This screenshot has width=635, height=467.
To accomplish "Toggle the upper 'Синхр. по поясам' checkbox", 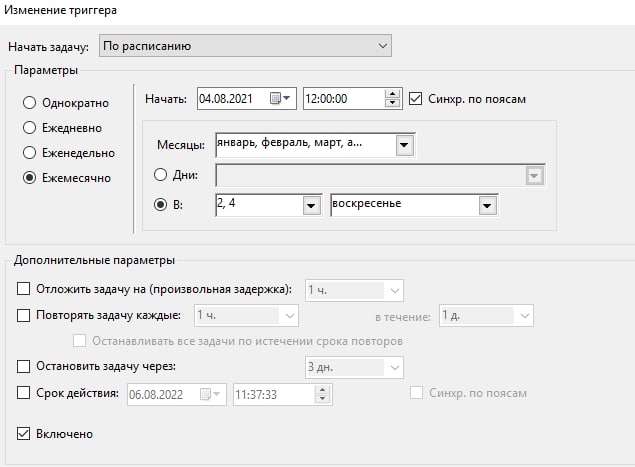I will click(x=416, y=99).
